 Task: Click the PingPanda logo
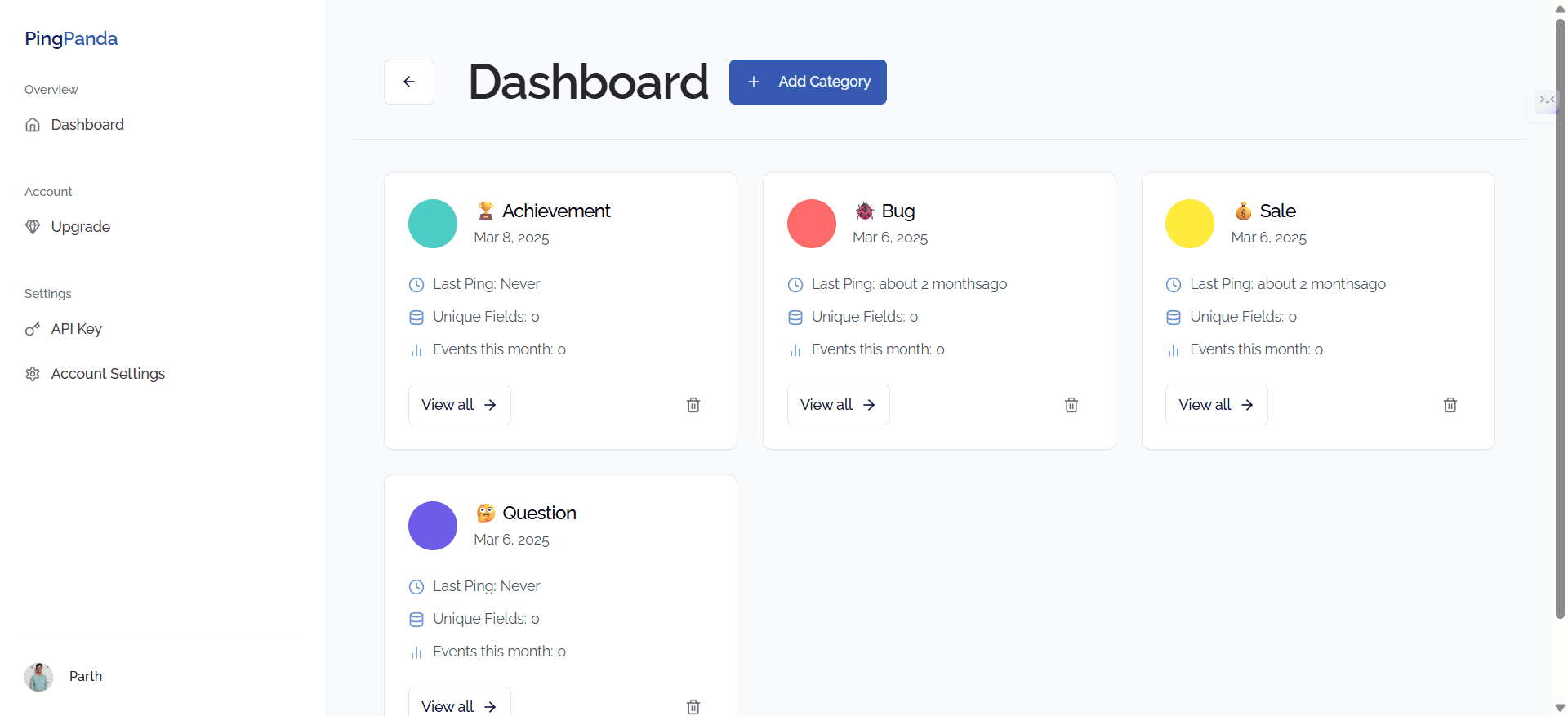(71, 38)
